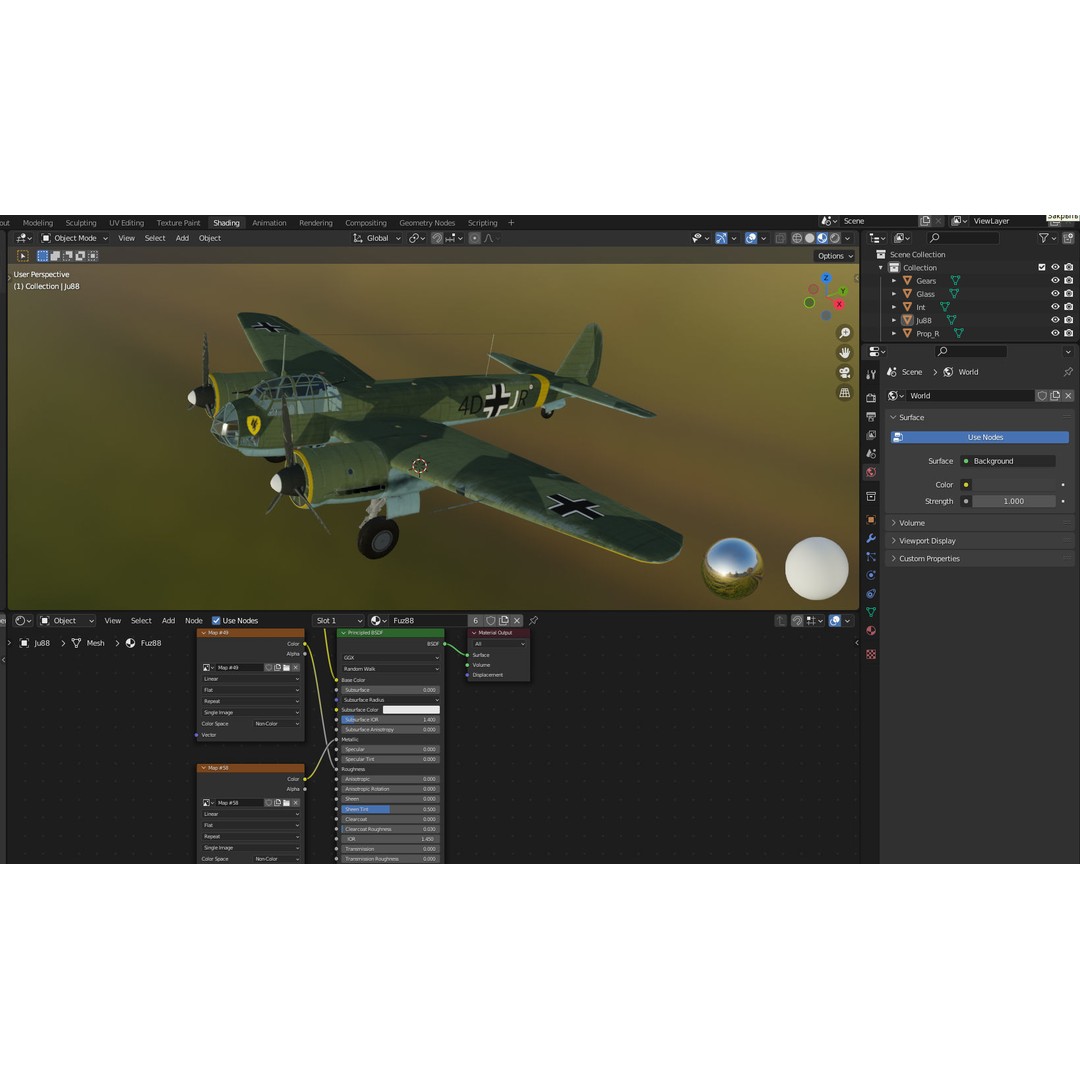The height and width of the screenshot is (1080, 1080).
Task: Open the Tool settings properties tab
Action: pos(871,374)
